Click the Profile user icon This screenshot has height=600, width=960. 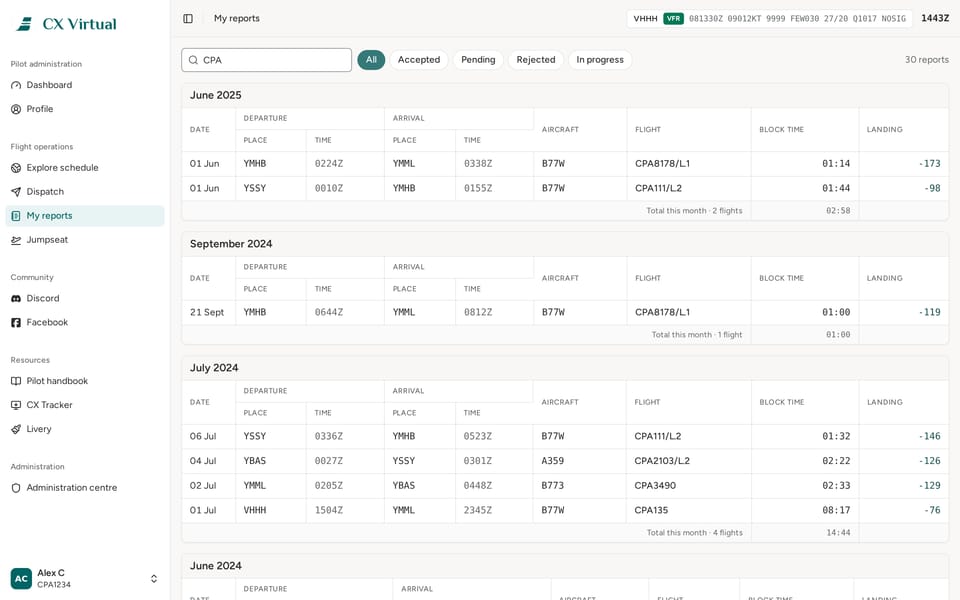click(x=16, y=109)
